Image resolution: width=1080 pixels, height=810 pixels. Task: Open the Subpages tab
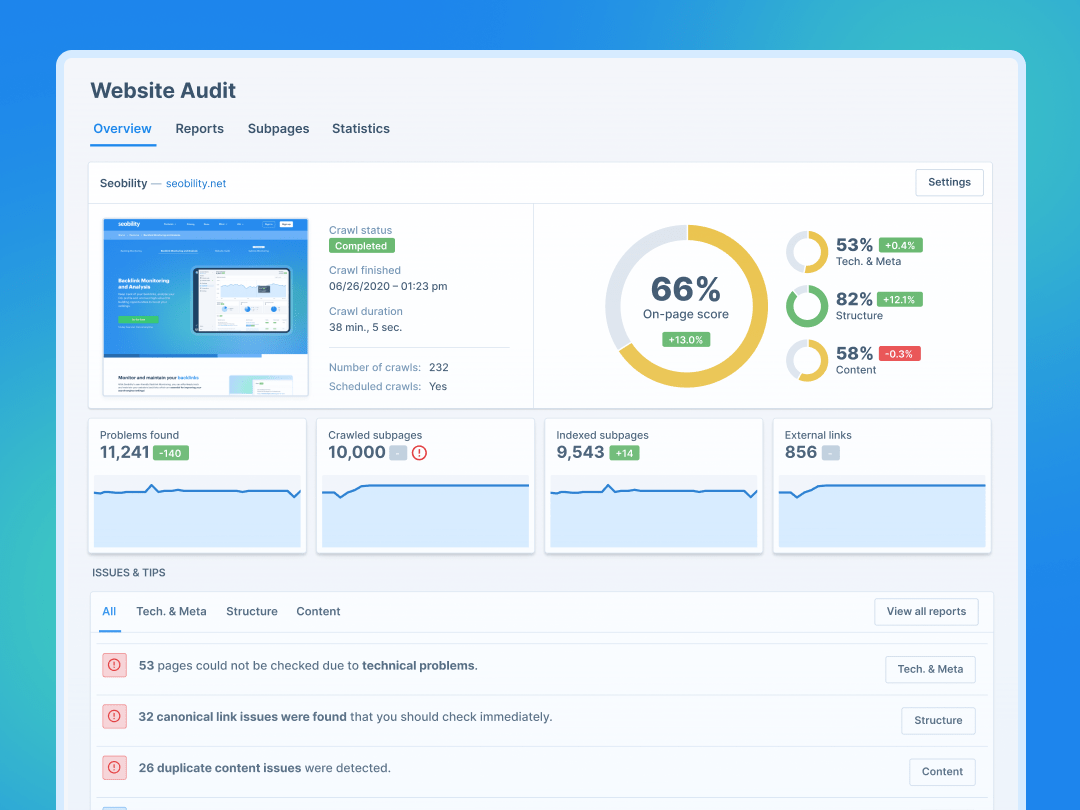pyautogui.click(x=278, y=129)
